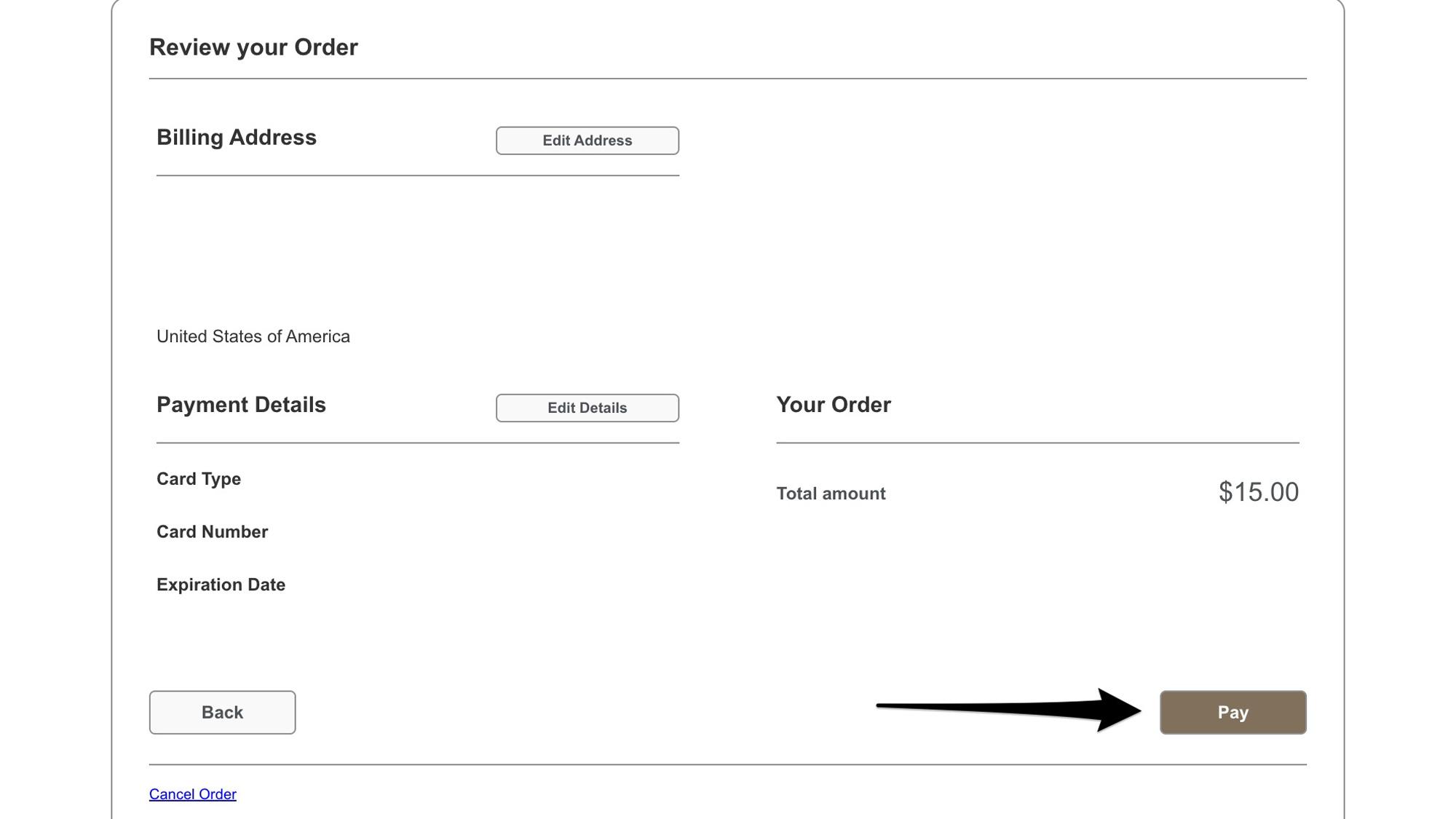Click the Edit Address button
This screenshot has height=819, width=1456.
pos(587,141)
